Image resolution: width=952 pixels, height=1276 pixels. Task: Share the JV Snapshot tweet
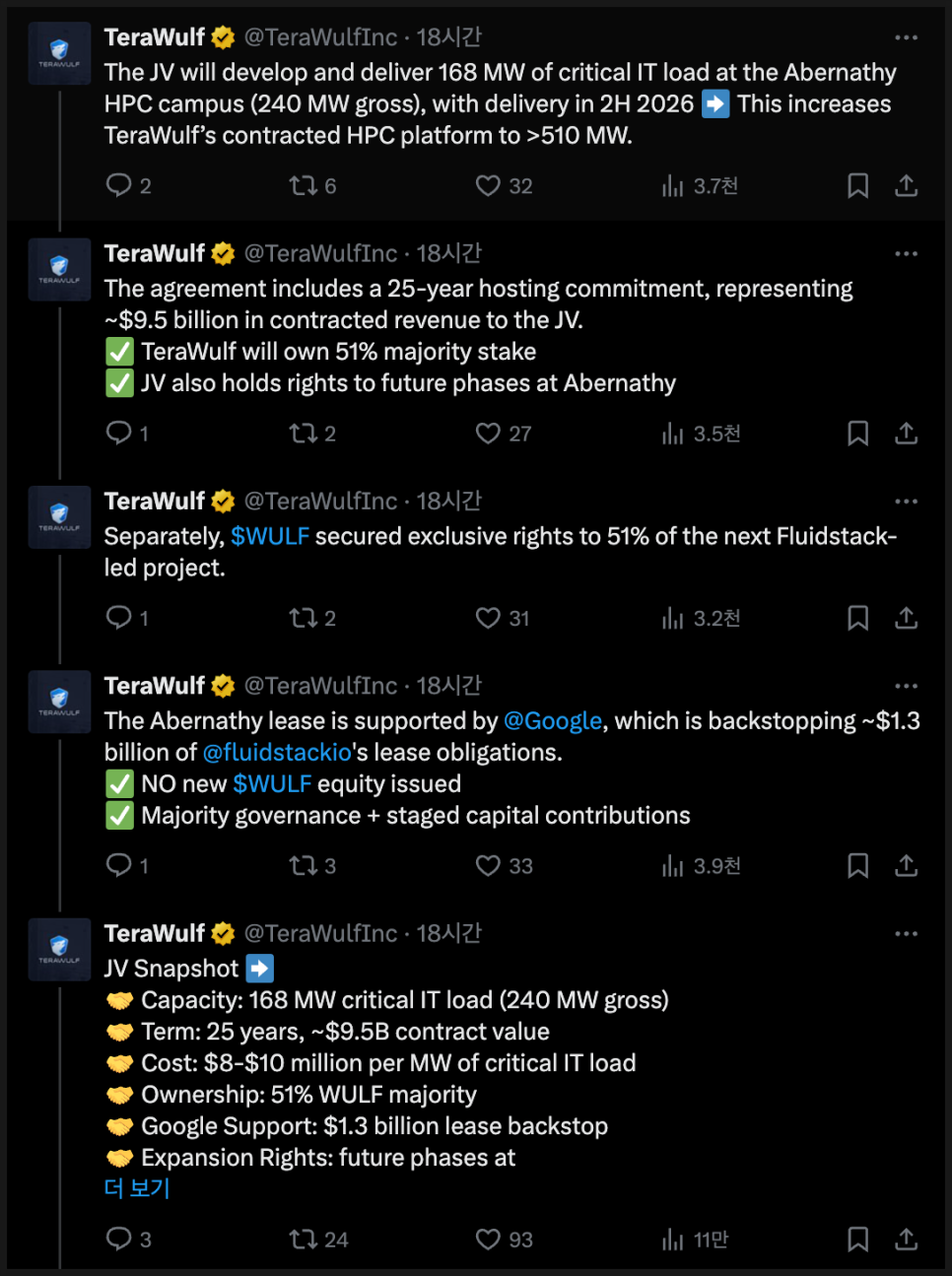pos(906,1239)
